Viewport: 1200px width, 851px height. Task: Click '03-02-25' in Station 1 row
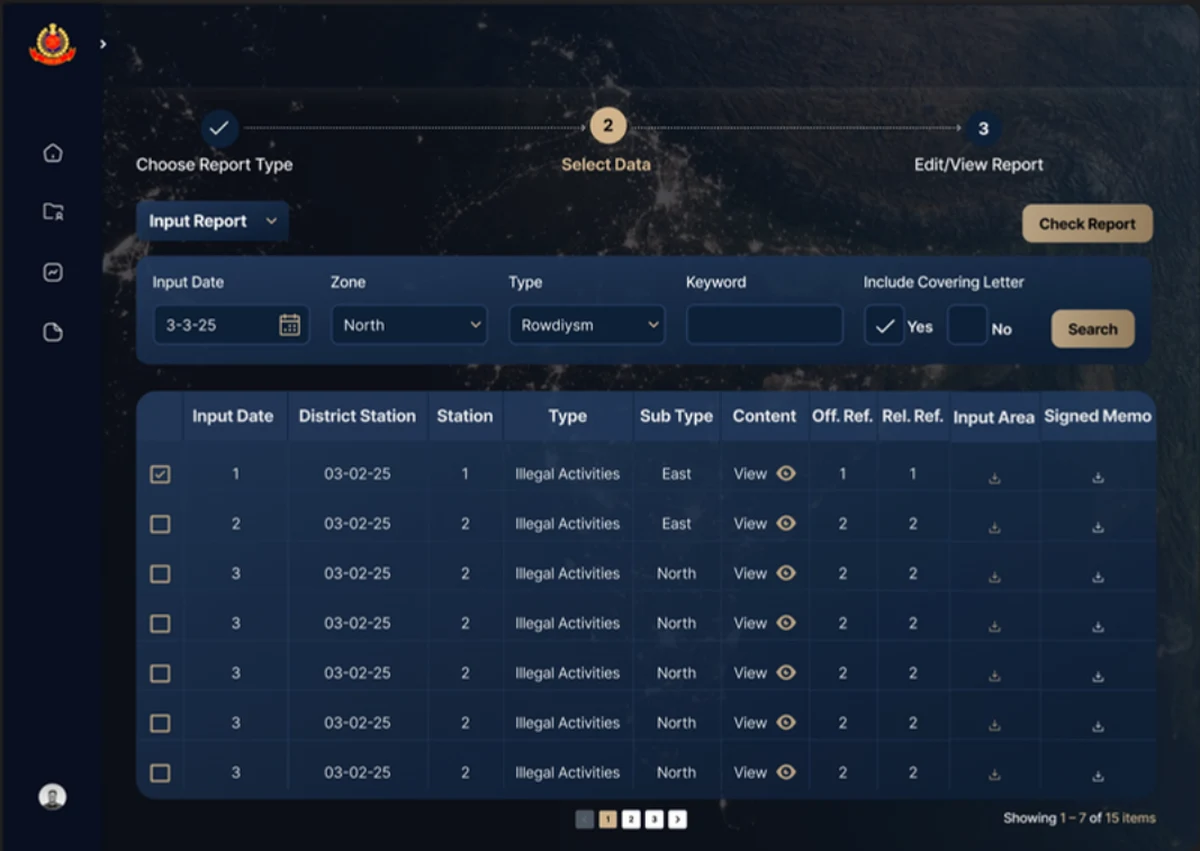357,474
